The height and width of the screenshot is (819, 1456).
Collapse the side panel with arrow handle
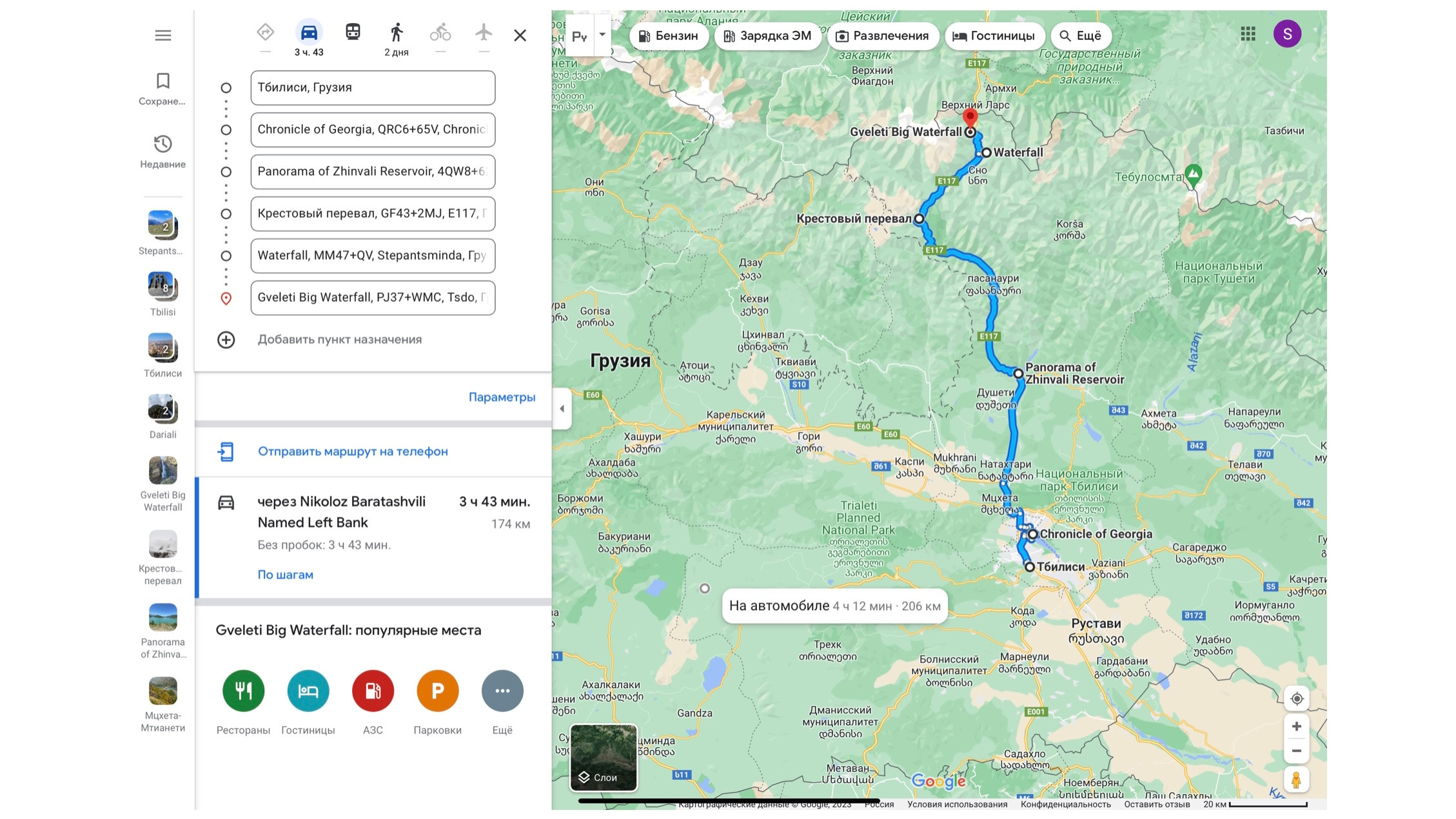click(562, 408)
